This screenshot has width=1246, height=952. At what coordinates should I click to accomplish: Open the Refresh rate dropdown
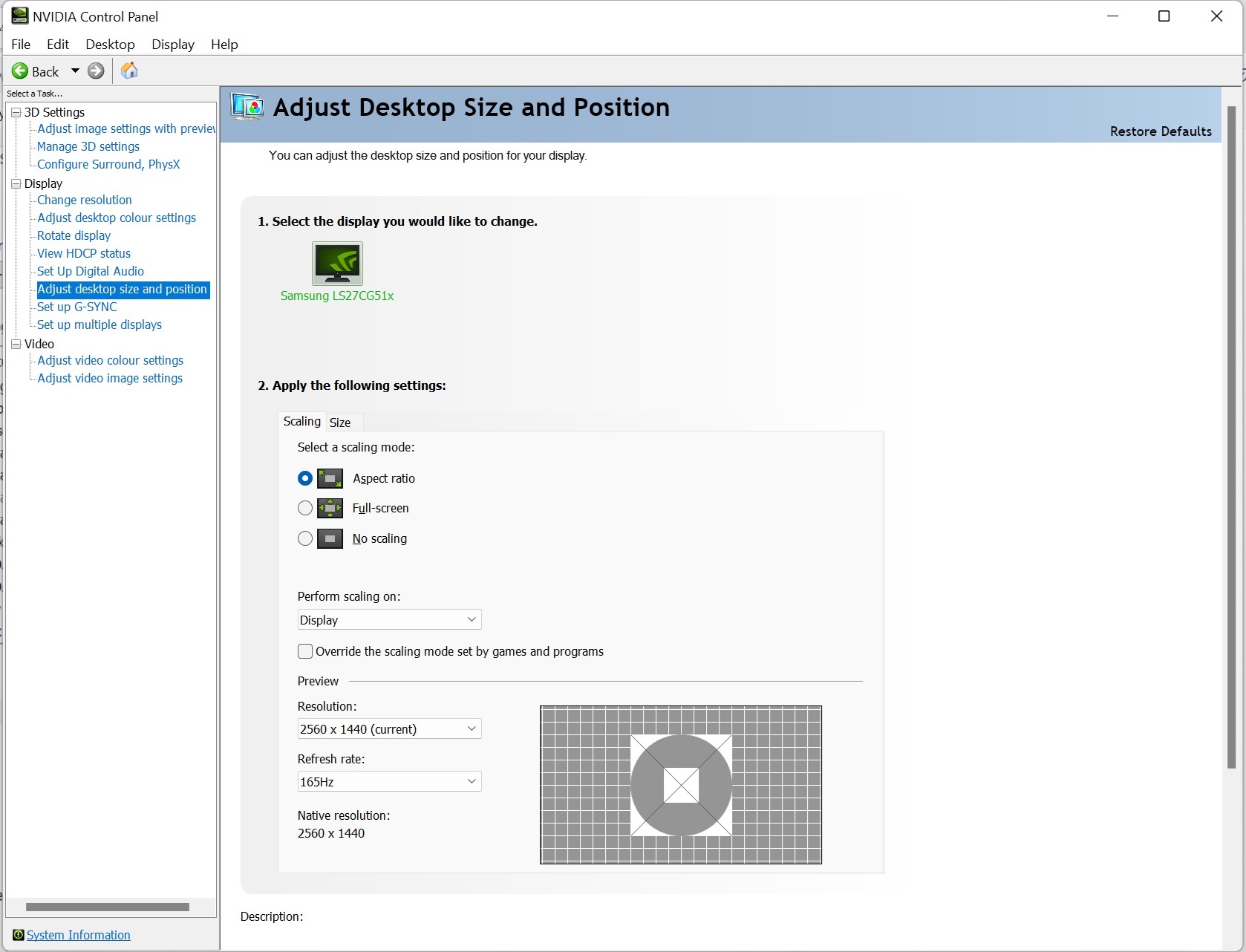point(389,781)
